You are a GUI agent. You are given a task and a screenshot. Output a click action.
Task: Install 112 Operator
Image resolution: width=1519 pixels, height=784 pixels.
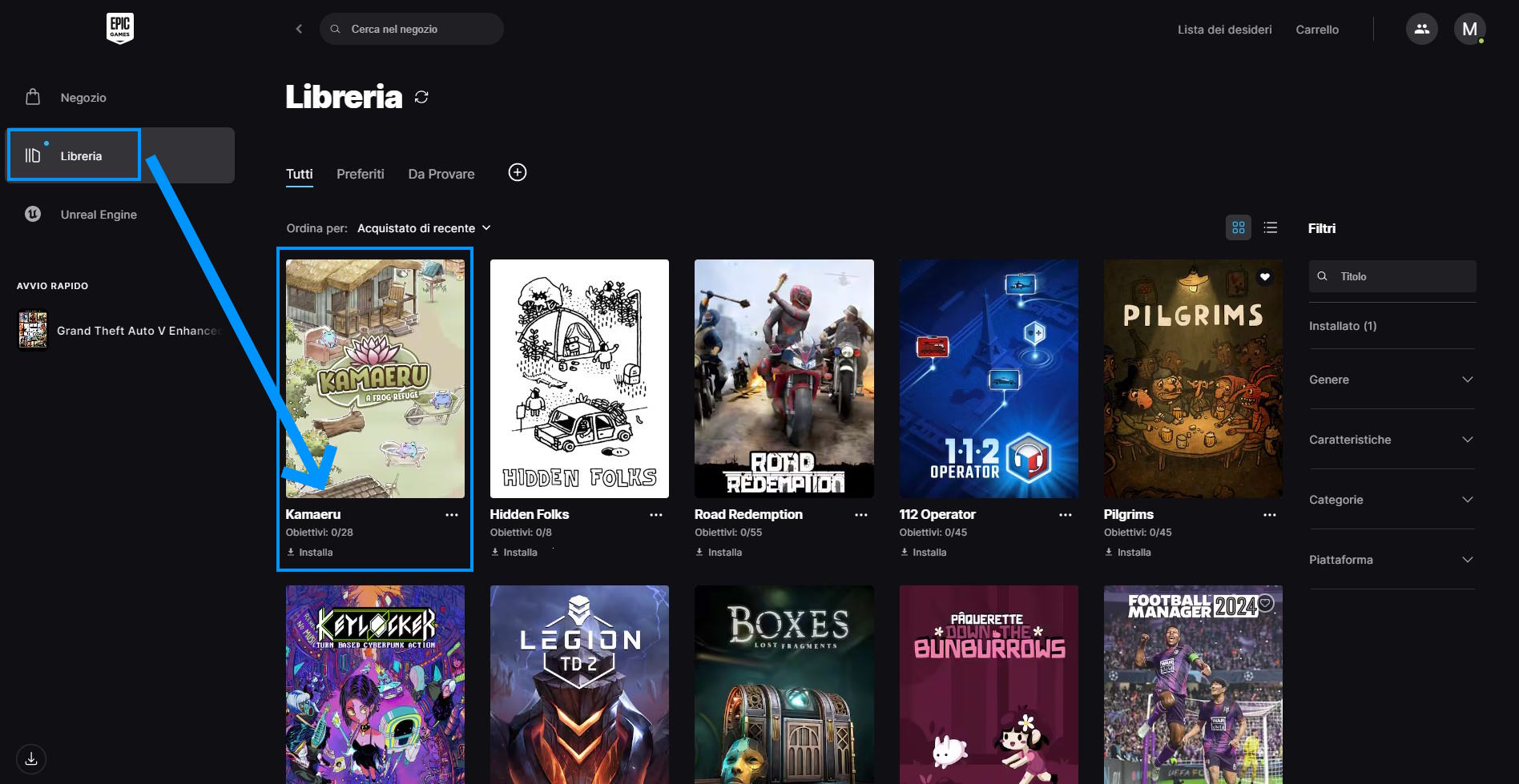[924, 553]
